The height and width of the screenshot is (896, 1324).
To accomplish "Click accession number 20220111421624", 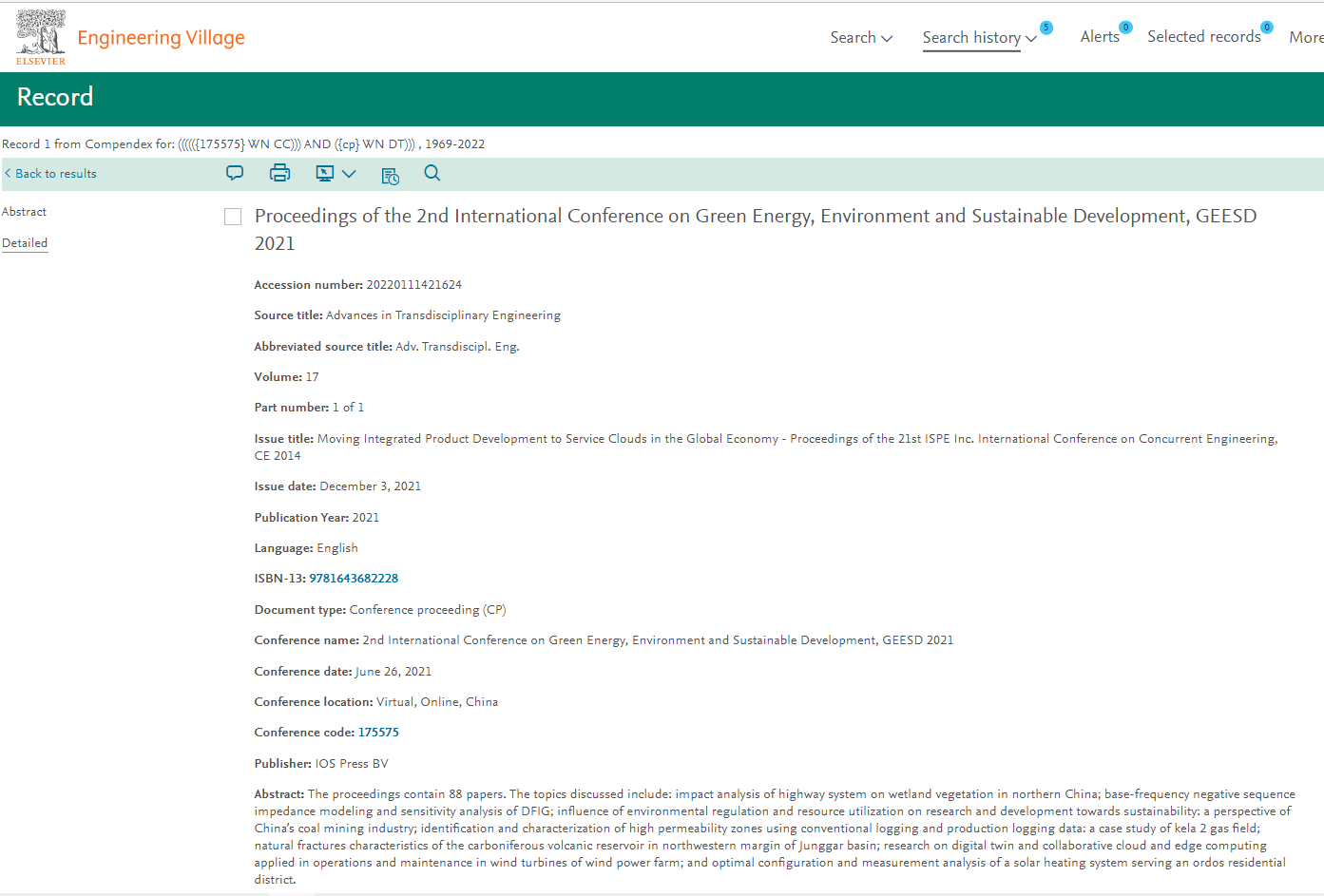I will click(x=413, y=285).
